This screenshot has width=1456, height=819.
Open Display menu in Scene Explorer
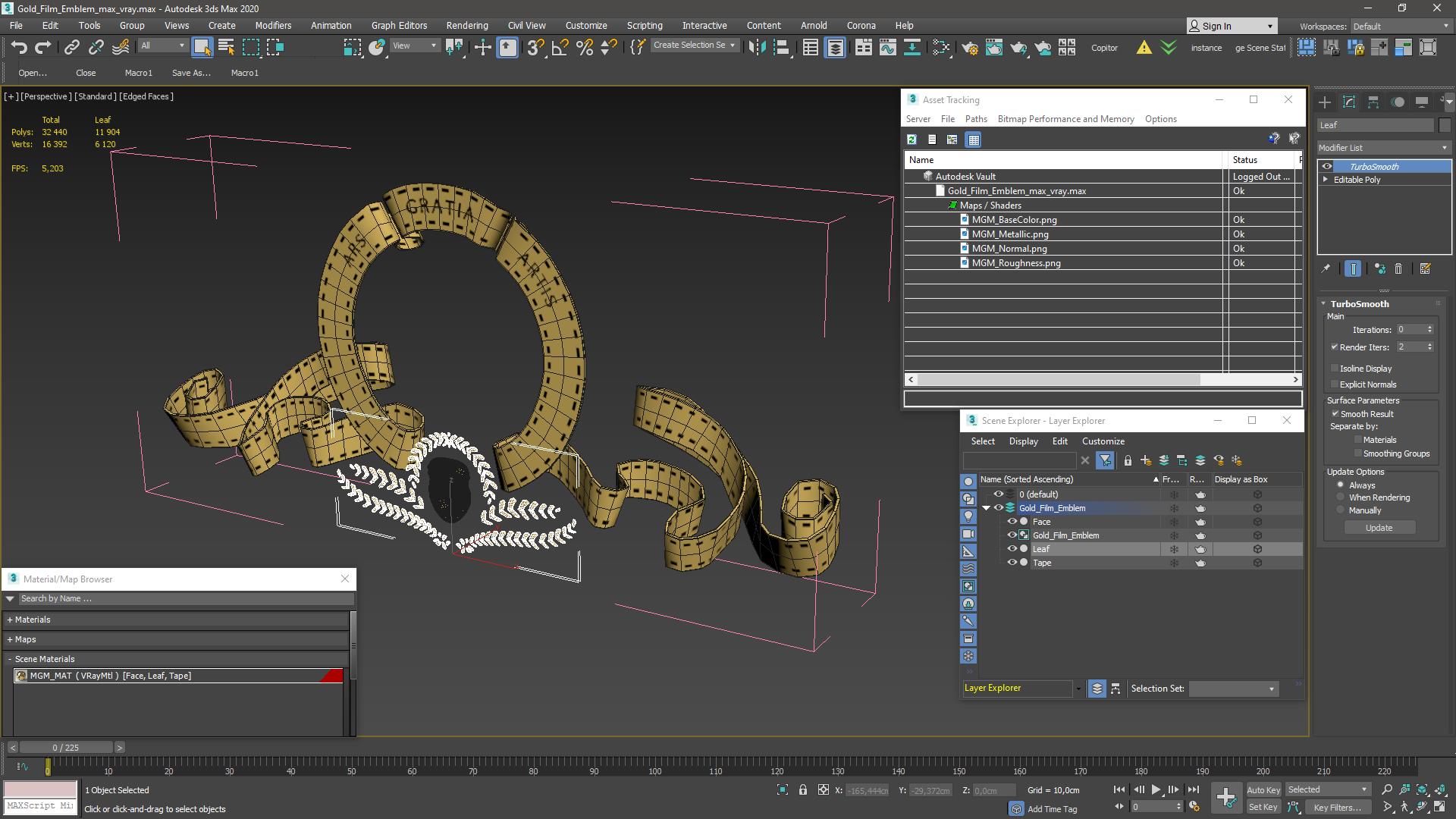click(x=1023, y=441)
